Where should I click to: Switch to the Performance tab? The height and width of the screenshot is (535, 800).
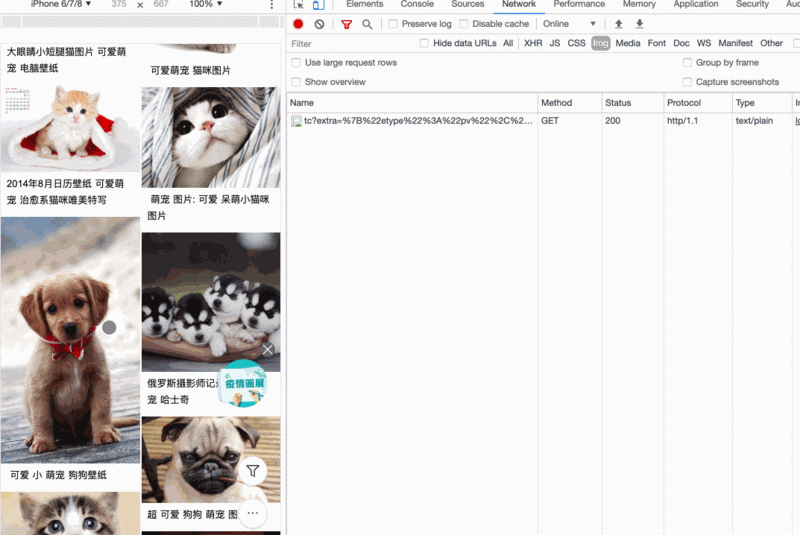(579, 4)
